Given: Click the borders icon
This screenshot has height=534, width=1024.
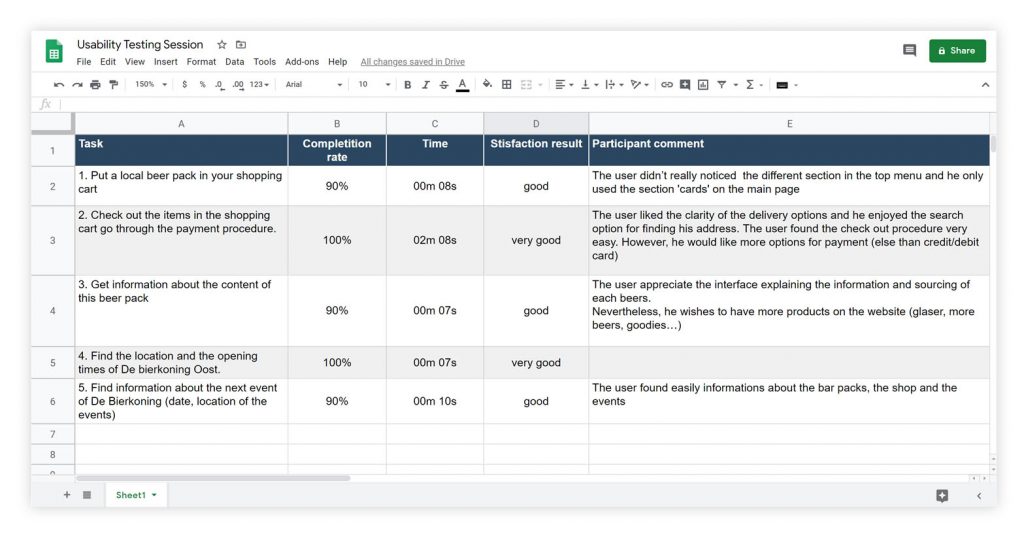Looking at the screenshot, I should click(x=507, y=85).
